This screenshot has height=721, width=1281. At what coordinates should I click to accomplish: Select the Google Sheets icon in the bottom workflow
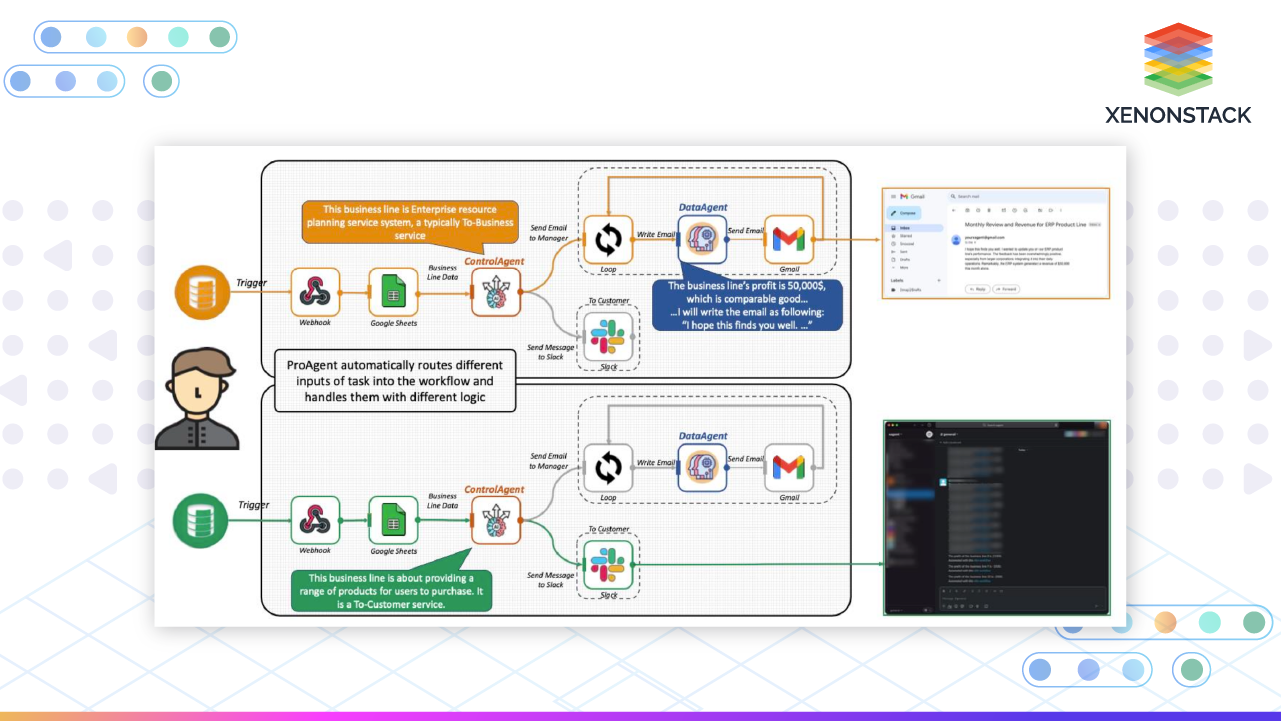[x=393, y=521]
